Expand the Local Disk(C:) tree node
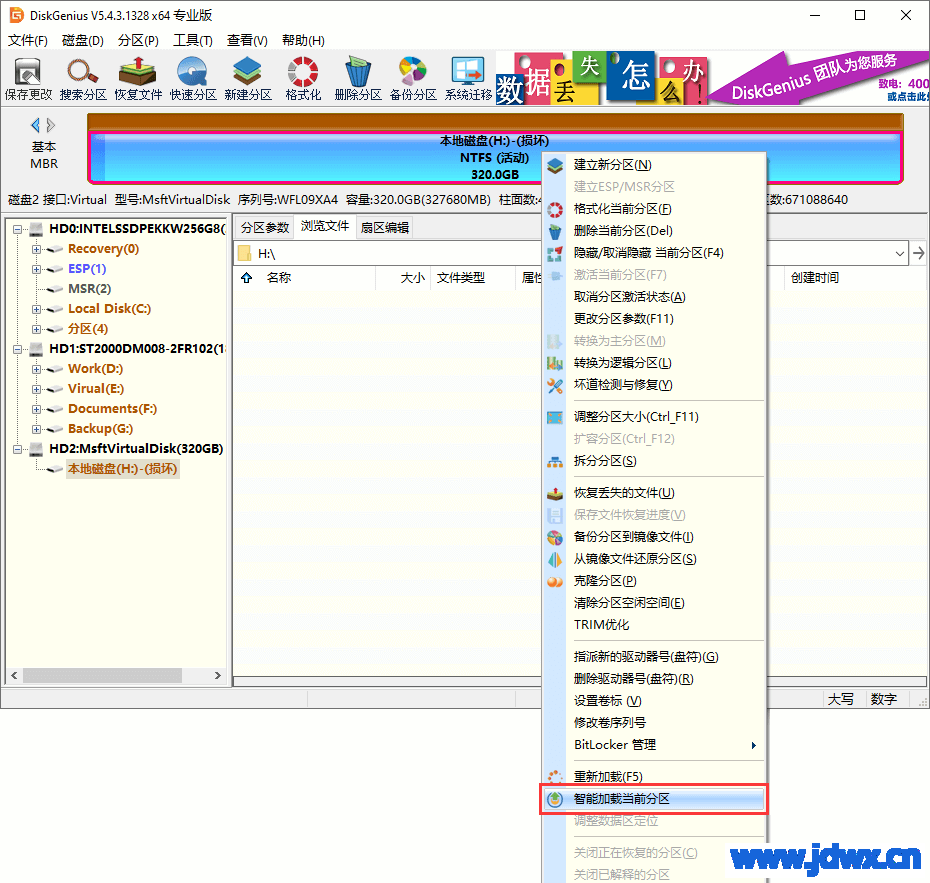Image resolution: width=930 pixels, height=883 pixels. click(37, 309)
